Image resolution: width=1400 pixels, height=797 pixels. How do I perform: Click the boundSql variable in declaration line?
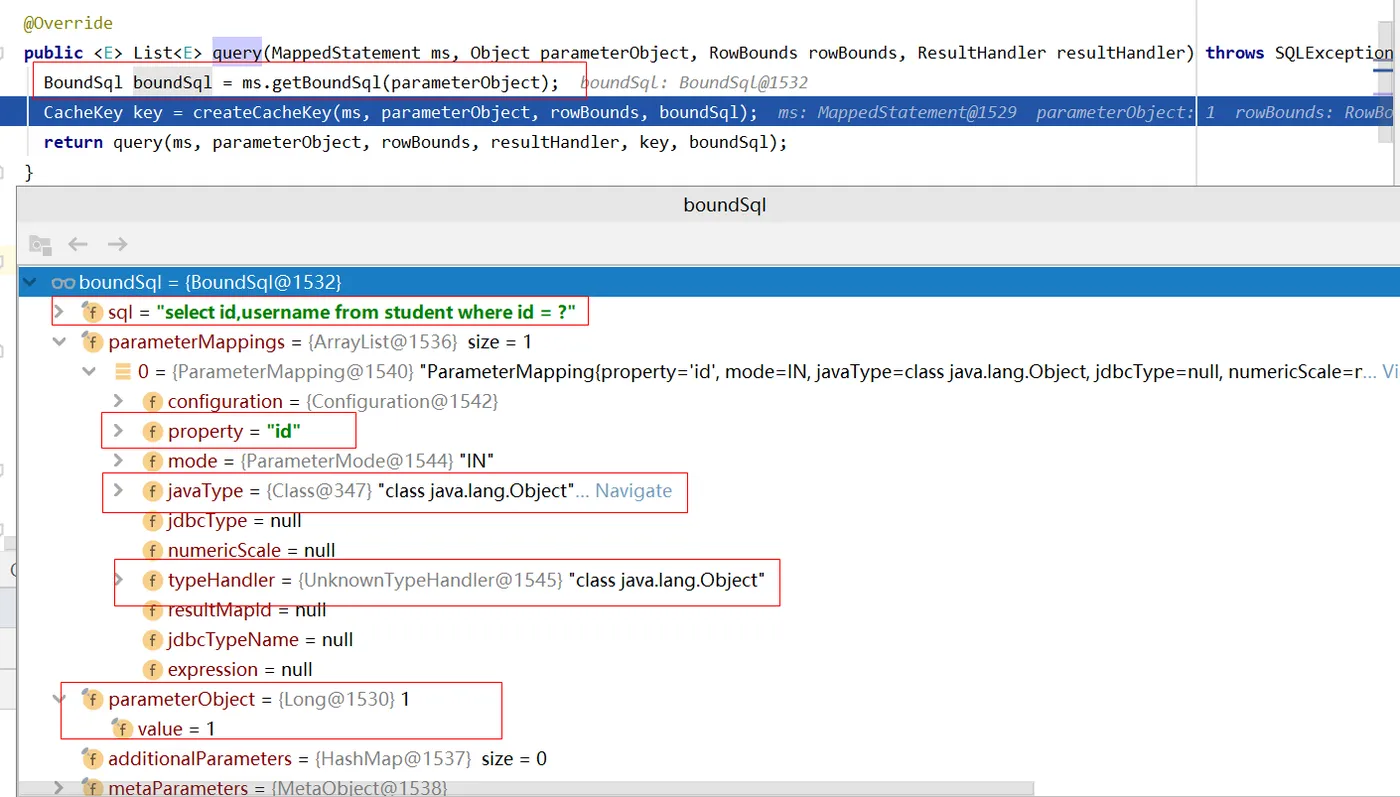172,82
